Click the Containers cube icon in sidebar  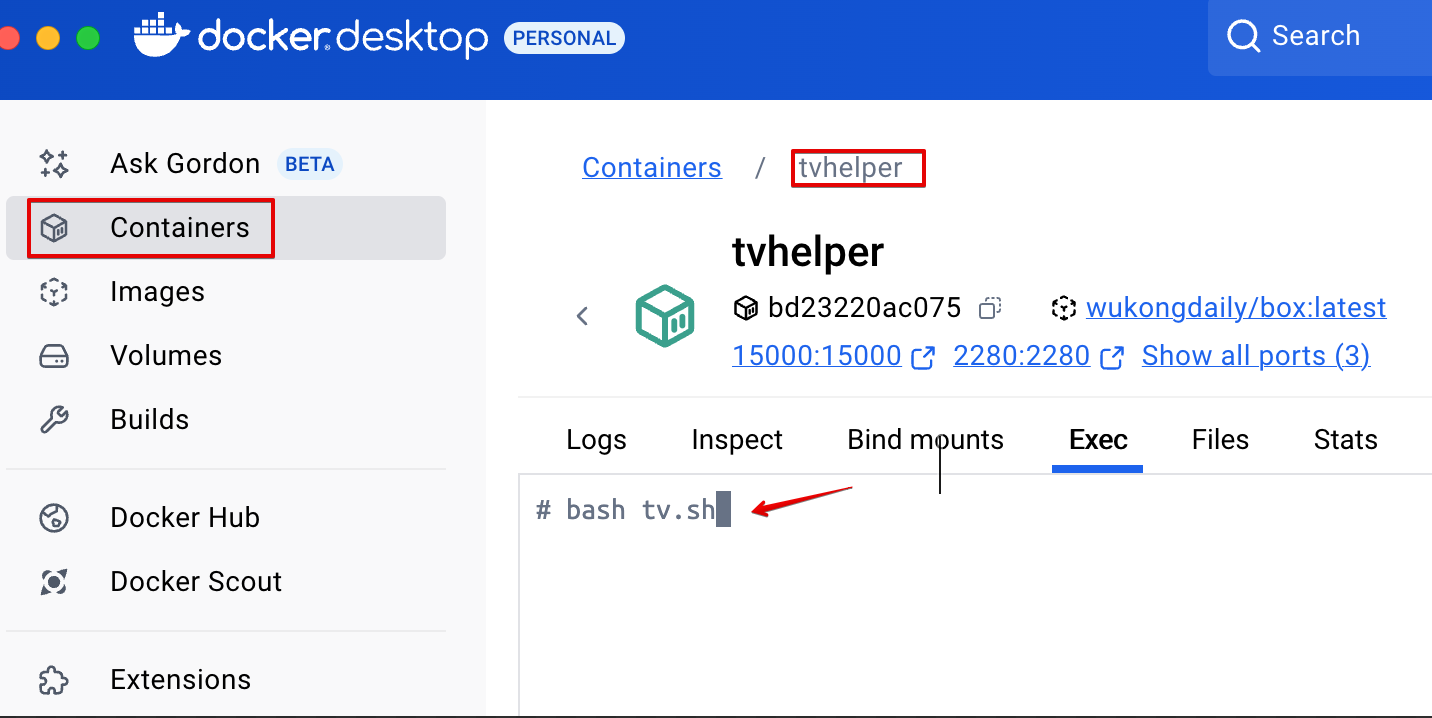coord(53,228)
